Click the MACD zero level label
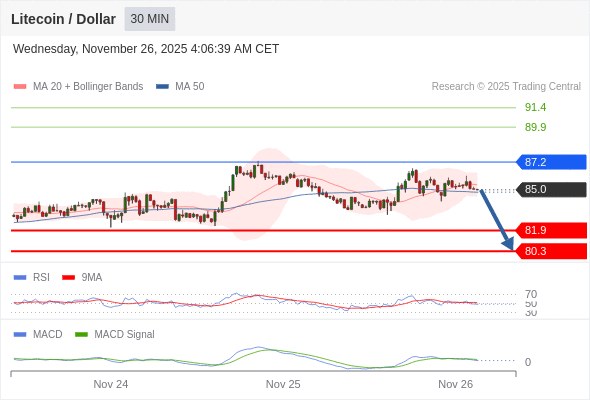This screenshot has width=590, height=400. pyautogui.click(x=528, y=362)
